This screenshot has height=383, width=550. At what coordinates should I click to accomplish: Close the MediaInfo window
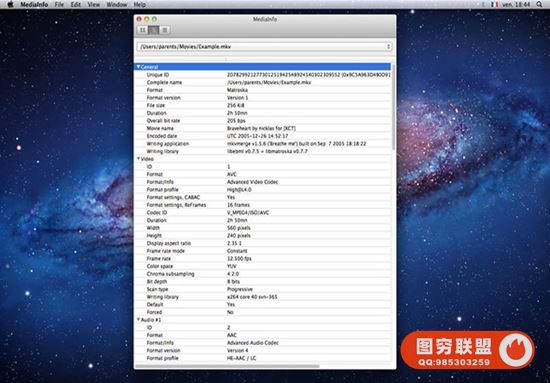tap(139, 19)
